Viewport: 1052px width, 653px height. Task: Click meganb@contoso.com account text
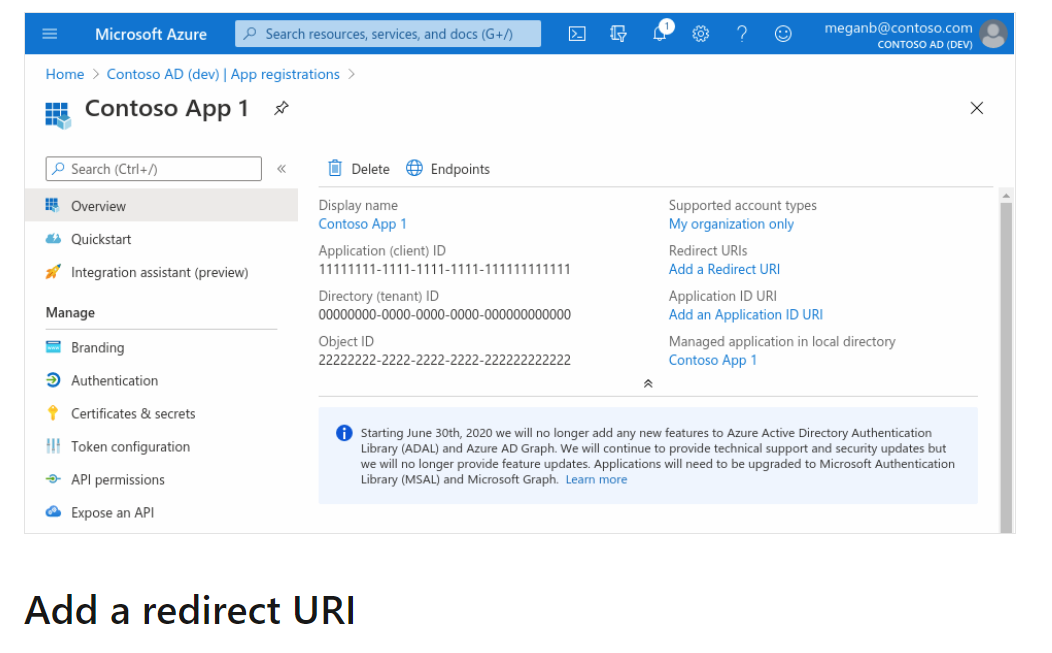898,28
